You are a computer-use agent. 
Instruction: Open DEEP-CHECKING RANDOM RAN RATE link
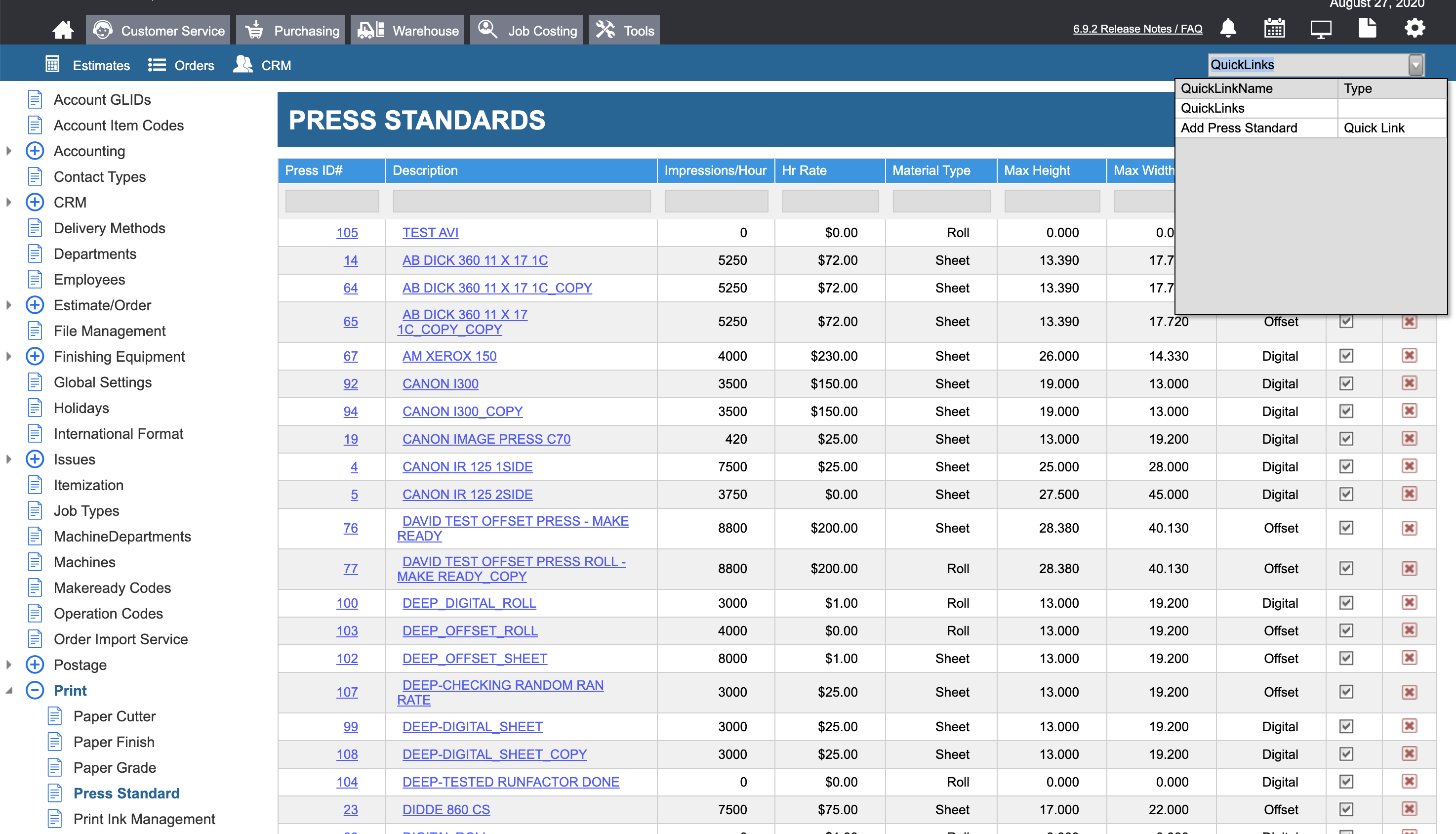(500, 692)
